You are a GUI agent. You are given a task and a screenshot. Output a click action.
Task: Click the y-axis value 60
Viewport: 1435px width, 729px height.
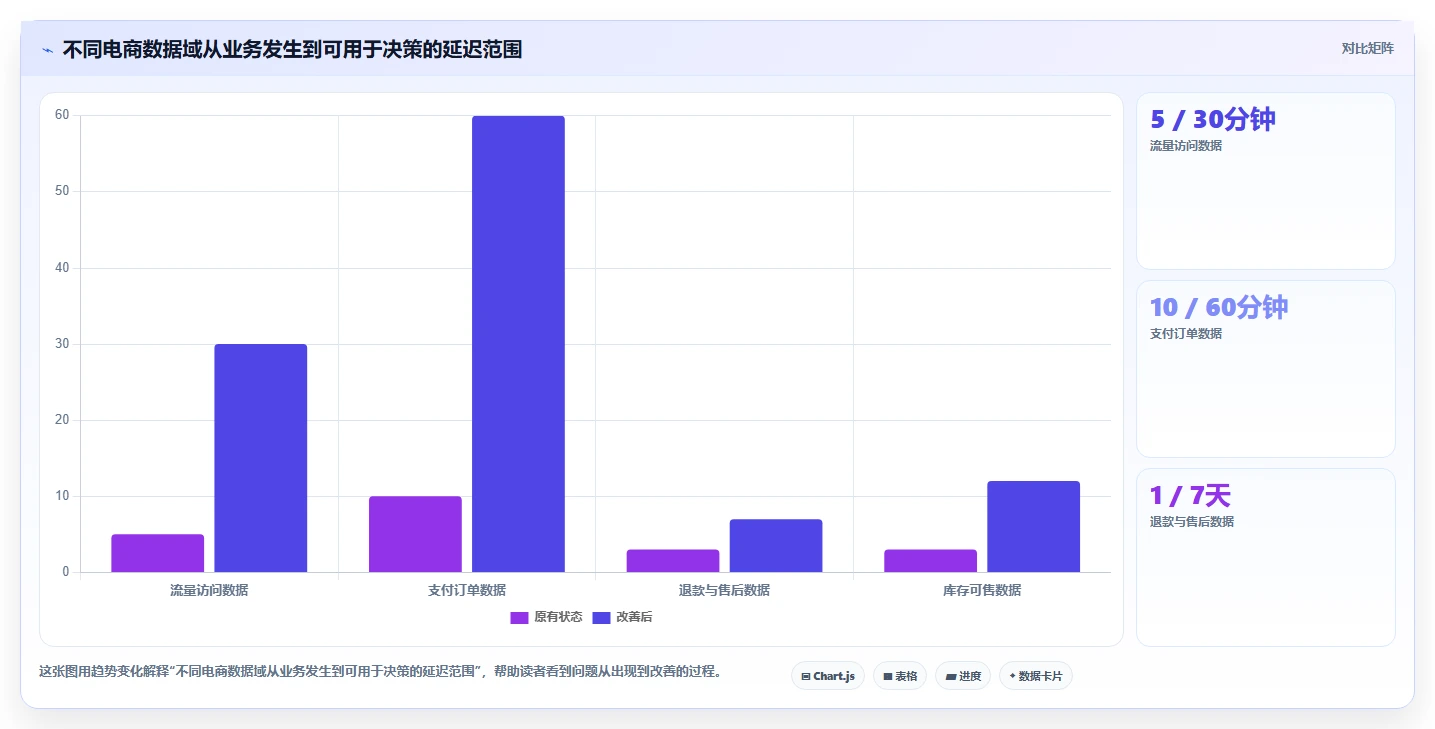[62, 115]
